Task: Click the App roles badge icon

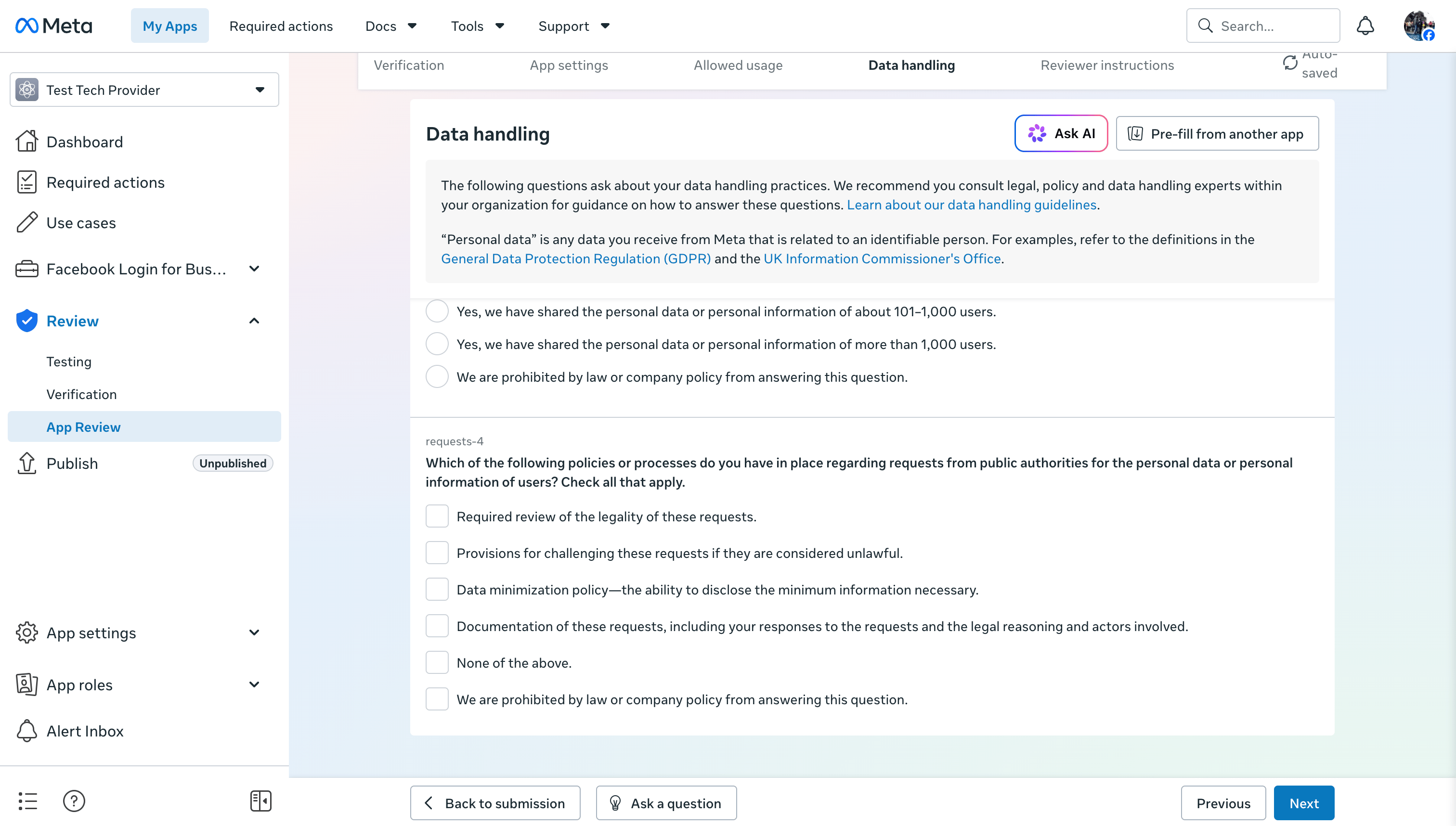Action: coord(26,684)
